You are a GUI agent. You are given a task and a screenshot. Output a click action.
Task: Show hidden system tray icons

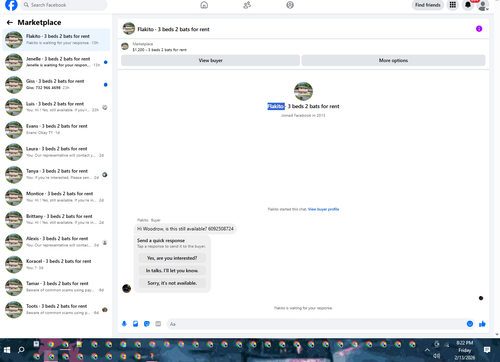pyautogui.click(x=427, y=350)
